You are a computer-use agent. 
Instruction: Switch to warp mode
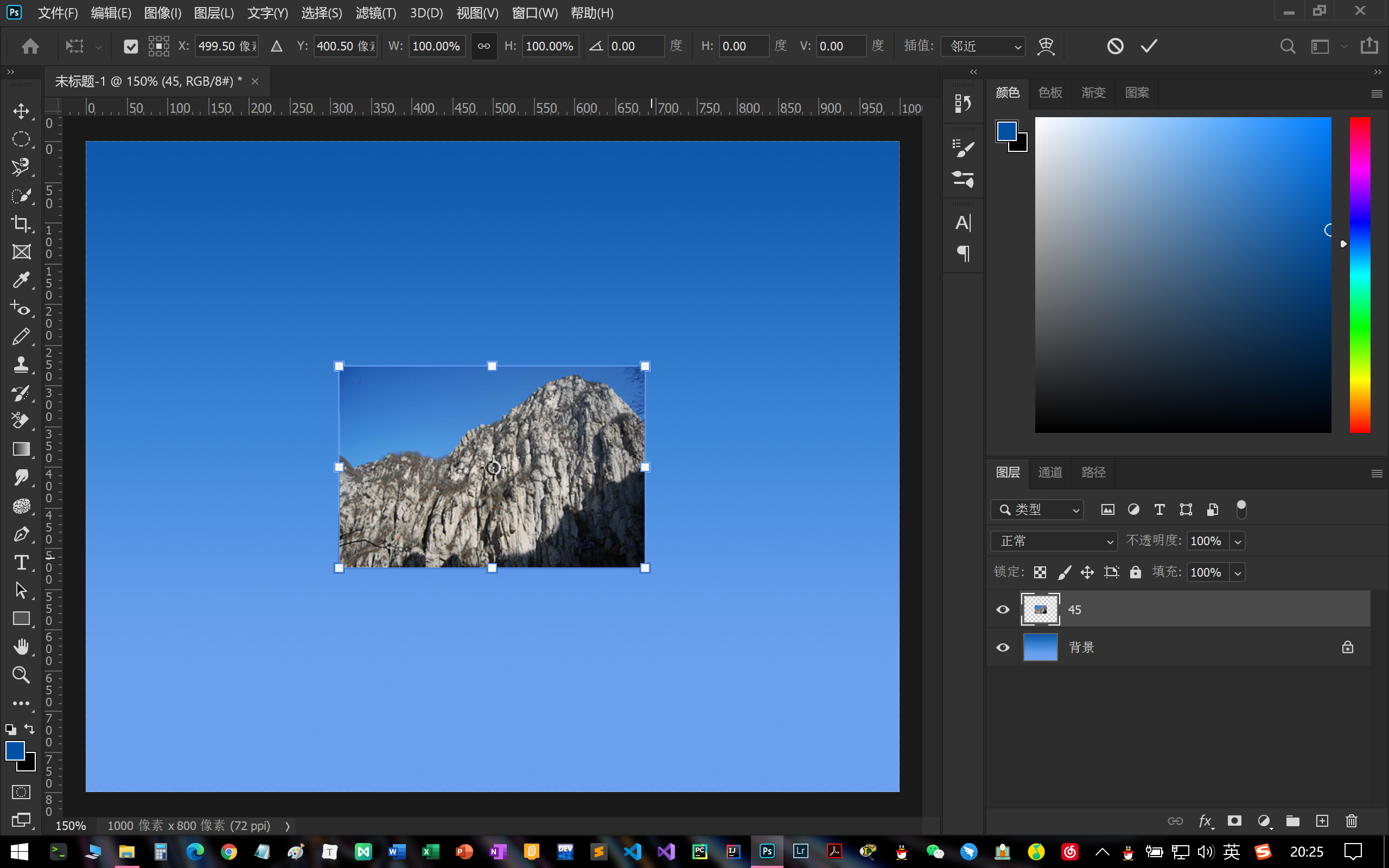pyautogui.click(x=1046, y=46)
